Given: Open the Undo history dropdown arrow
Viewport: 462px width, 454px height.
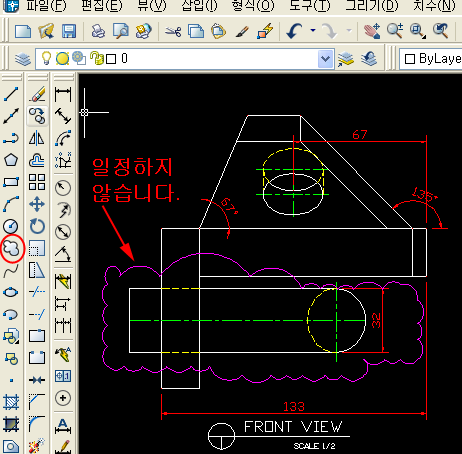Looking at the screenshot, I should 313,30.
